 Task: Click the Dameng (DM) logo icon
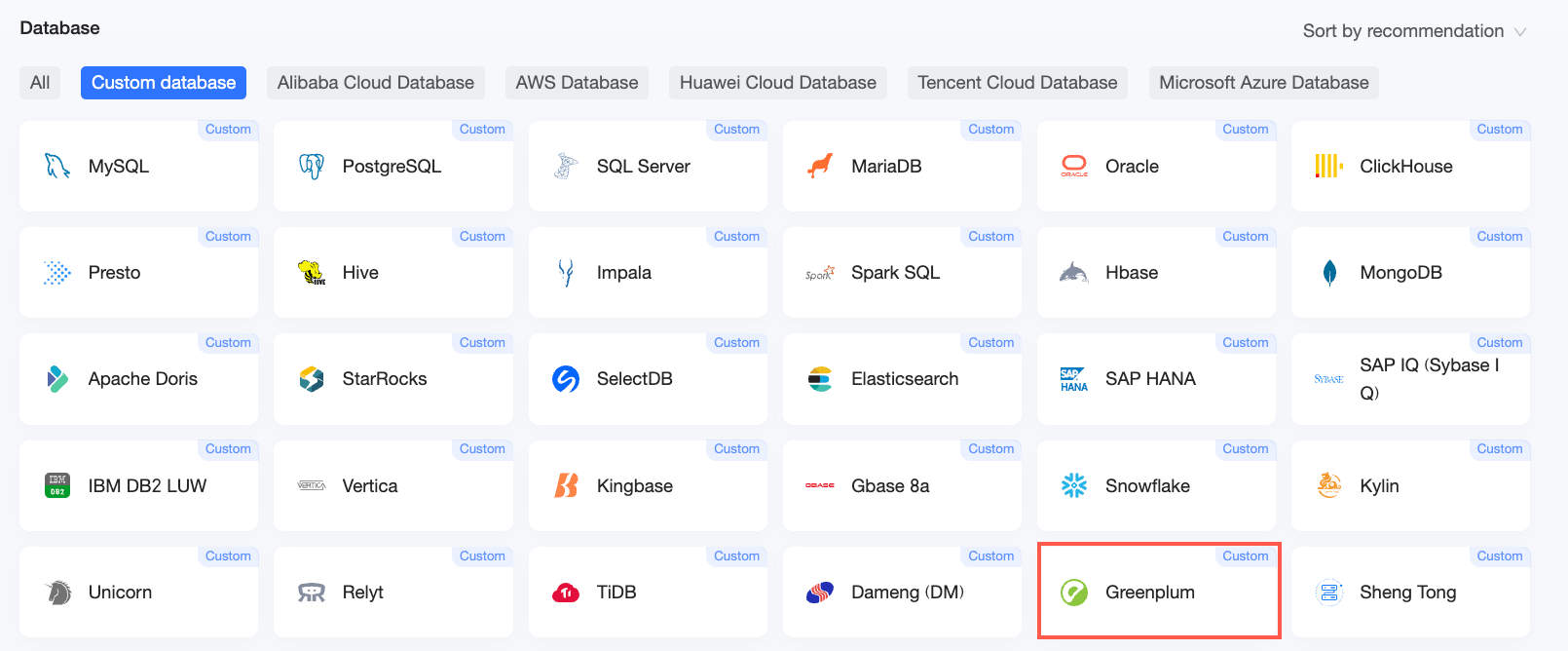tap(820, 593)
